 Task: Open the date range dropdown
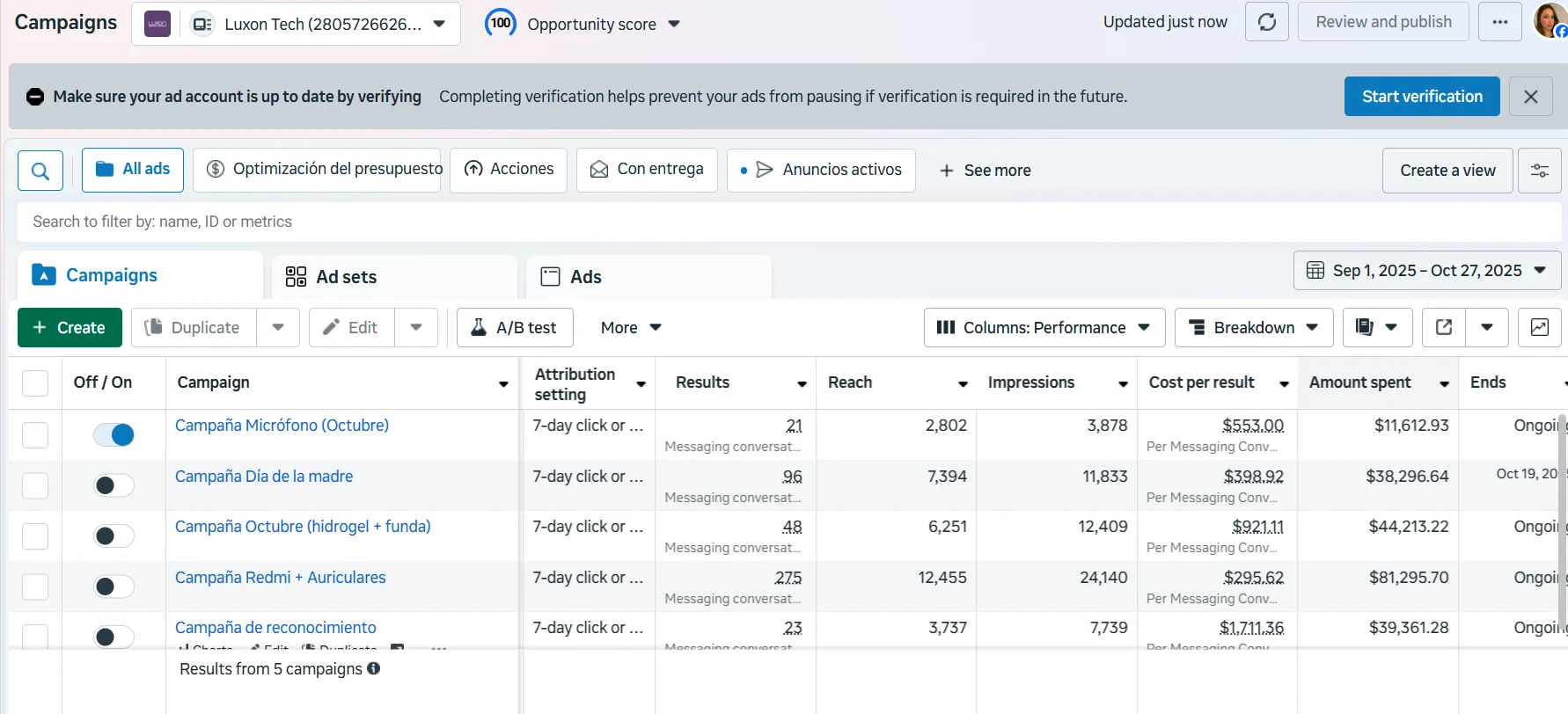(1426, 271)
